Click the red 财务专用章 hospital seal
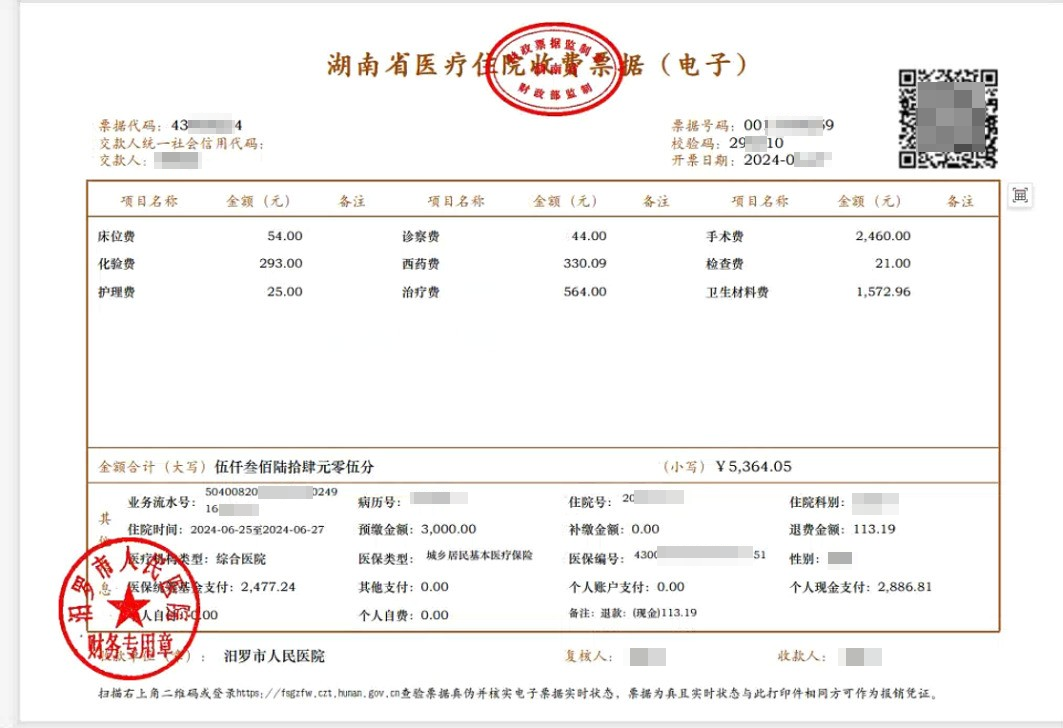Viewport: 1063px width, 728px height. (x=129, y=608)
